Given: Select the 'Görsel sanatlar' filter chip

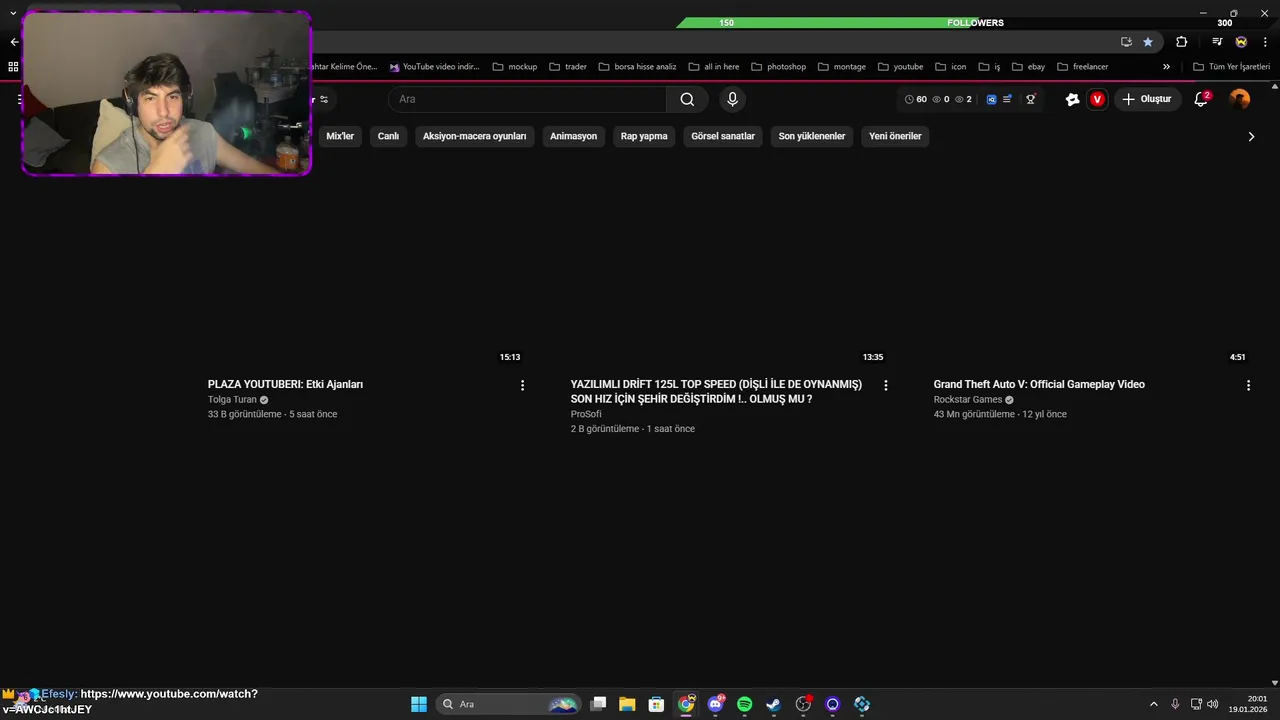Looking at the screenshot, I should click(x=723, y=136).
